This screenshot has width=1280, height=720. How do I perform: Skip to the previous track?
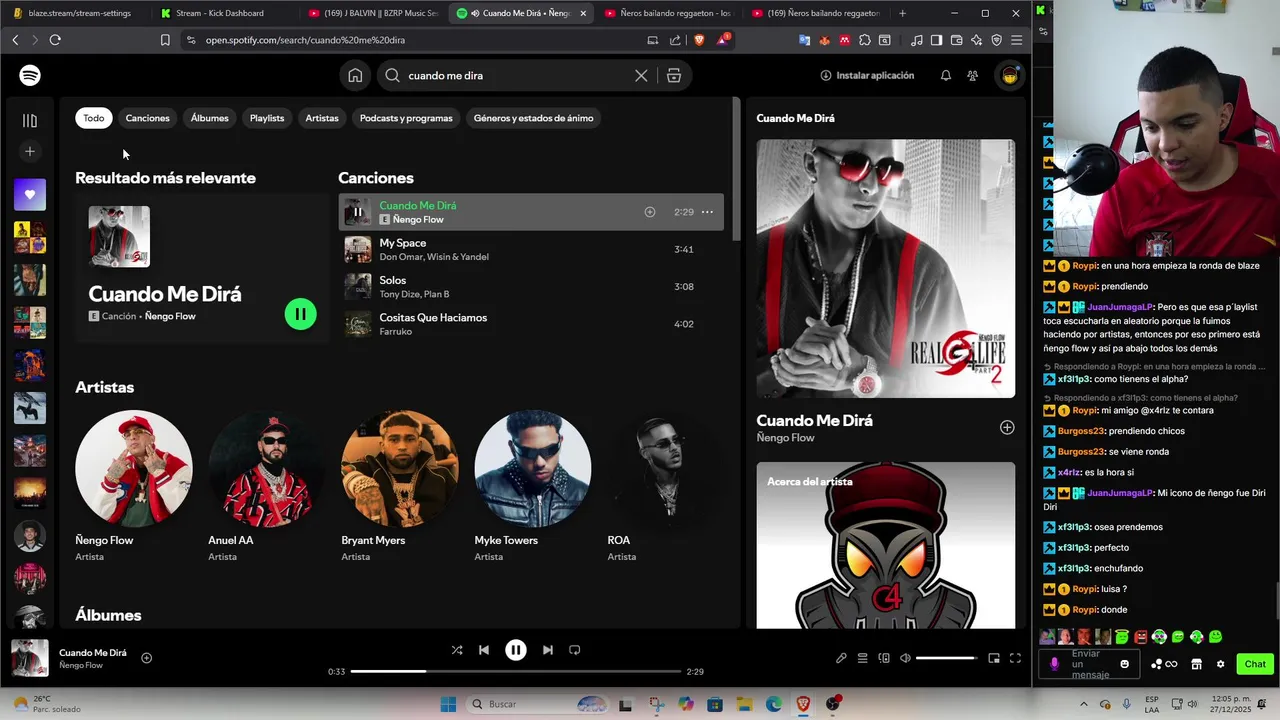[484, 650]
